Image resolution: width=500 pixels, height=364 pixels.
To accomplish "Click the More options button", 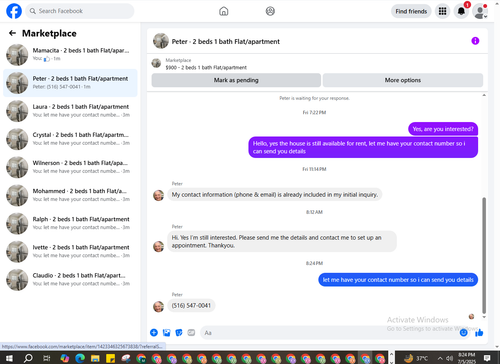I will (x=403, y=80).
